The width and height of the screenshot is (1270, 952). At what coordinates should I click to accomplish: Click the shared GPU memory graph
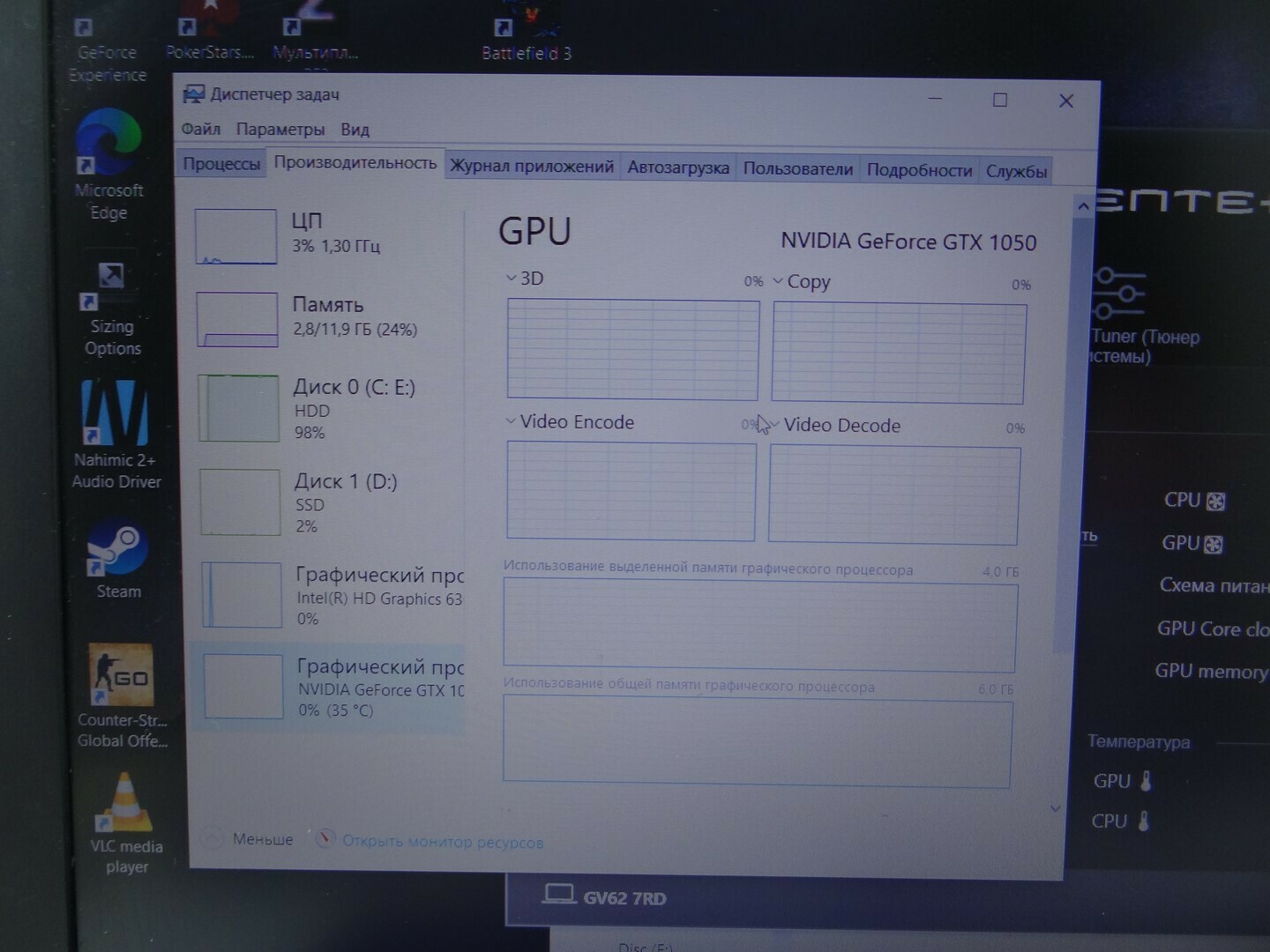(x=758, y=741)
